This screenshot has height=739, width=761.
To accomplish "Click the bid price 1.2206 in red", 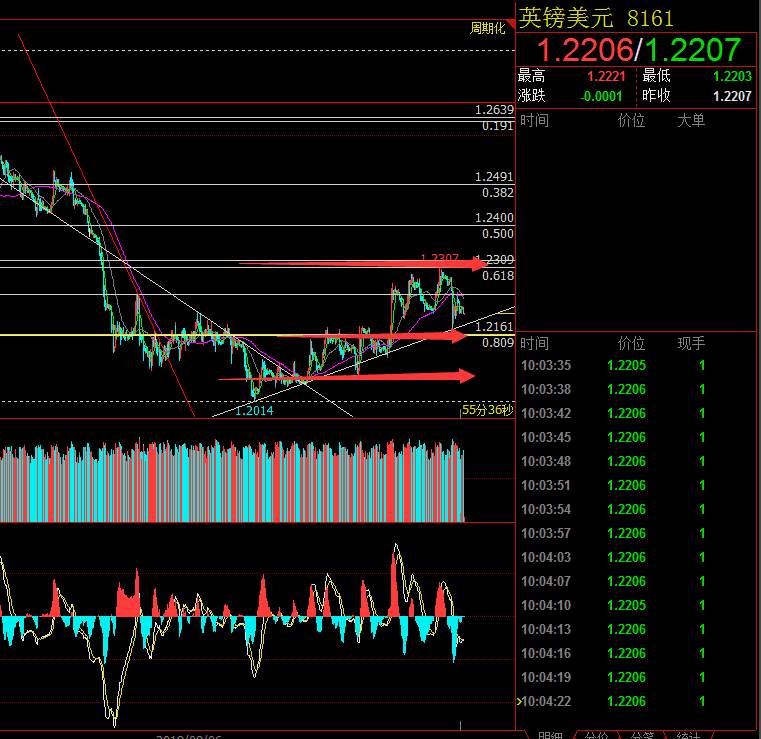I will click(x=585, y=49).
